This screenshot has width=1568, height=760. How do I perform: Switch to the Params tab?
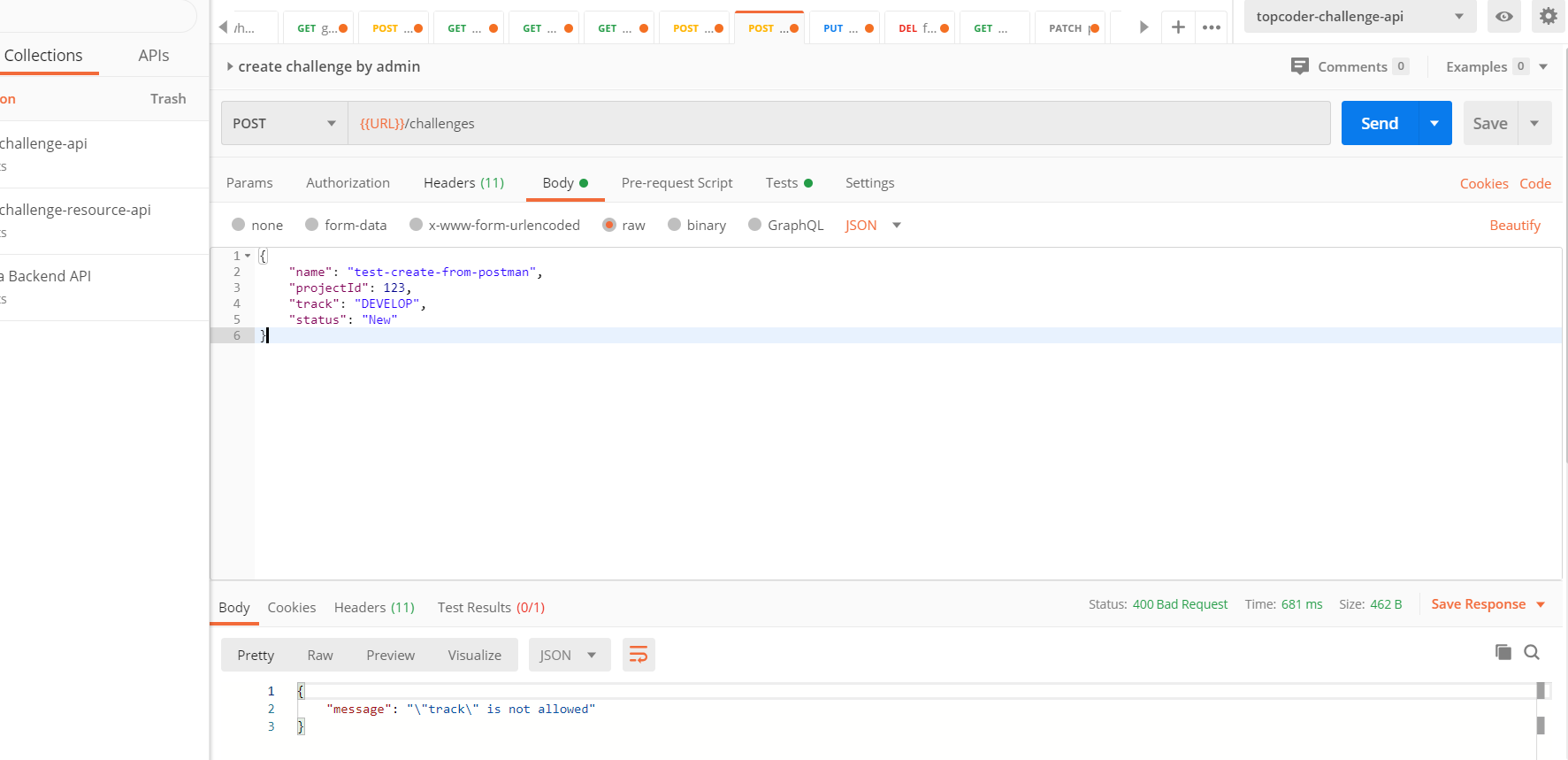tap(249, 182)
